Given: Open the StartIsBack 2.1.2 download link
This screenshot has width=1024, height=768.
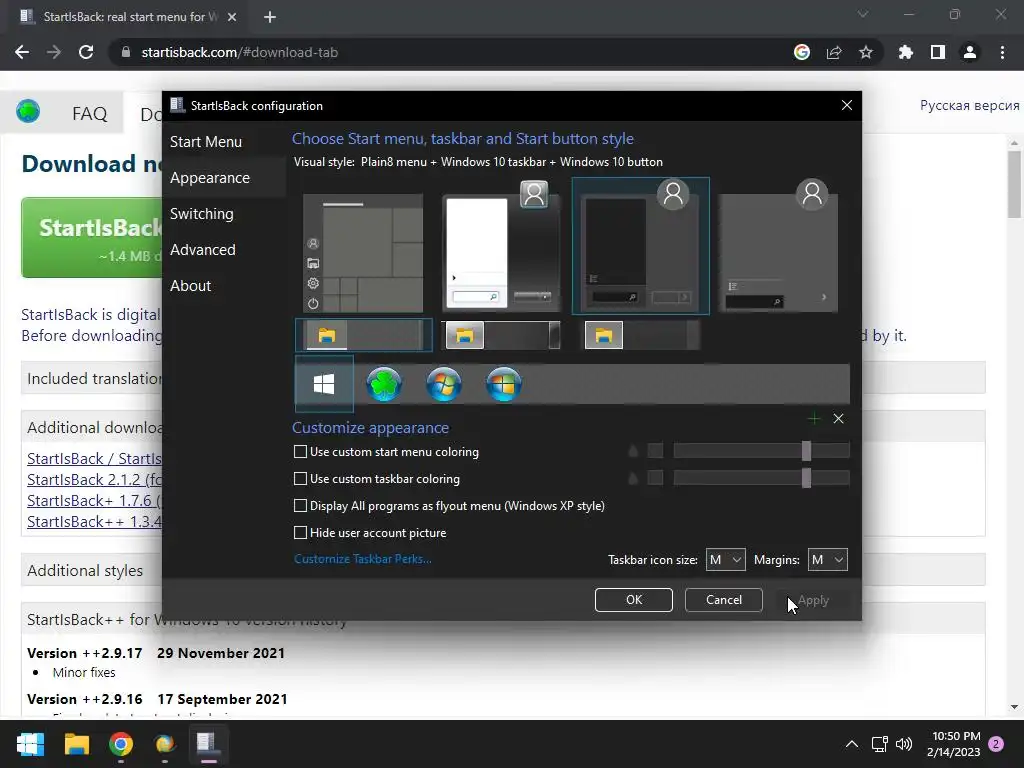Looking at the screenshot, I should click(95, 479).
